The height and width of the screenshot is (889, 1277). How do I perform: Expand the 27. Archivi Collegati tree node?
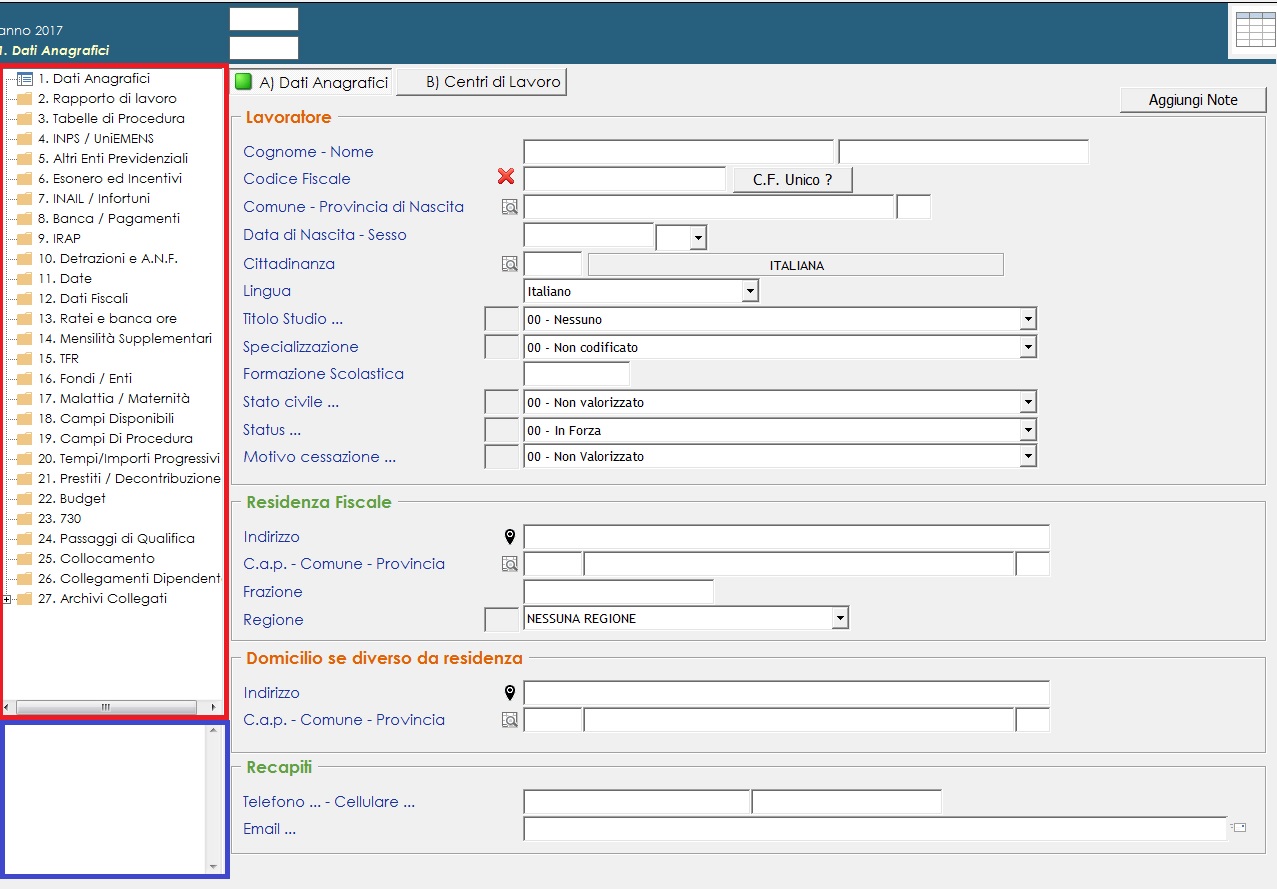coord(8,599)
